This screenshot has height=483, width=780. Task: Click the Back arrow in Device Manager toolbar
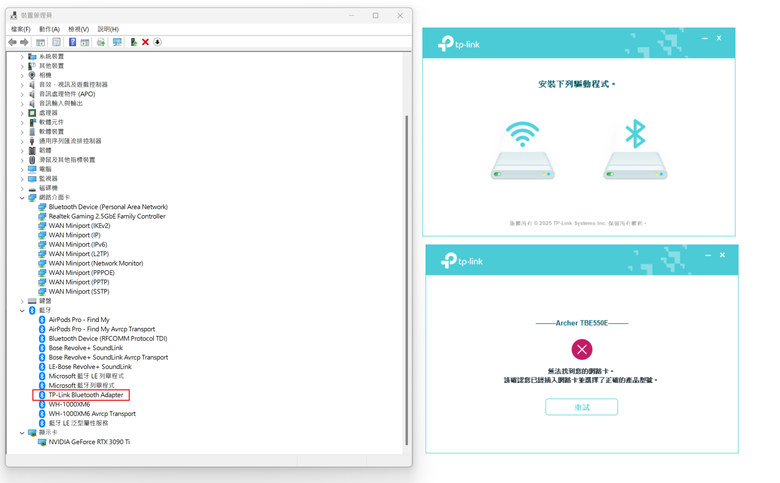pyautogui.click(x=12, y=42)
